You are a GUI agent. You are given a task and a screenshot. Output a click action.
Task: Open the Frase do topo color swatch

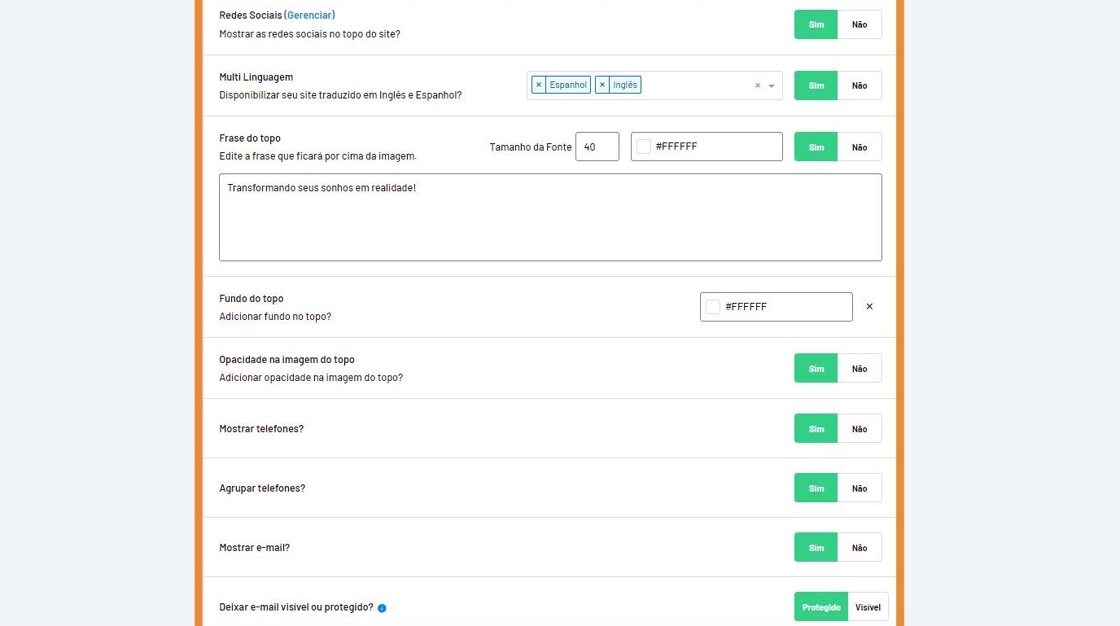coord(644,147)
